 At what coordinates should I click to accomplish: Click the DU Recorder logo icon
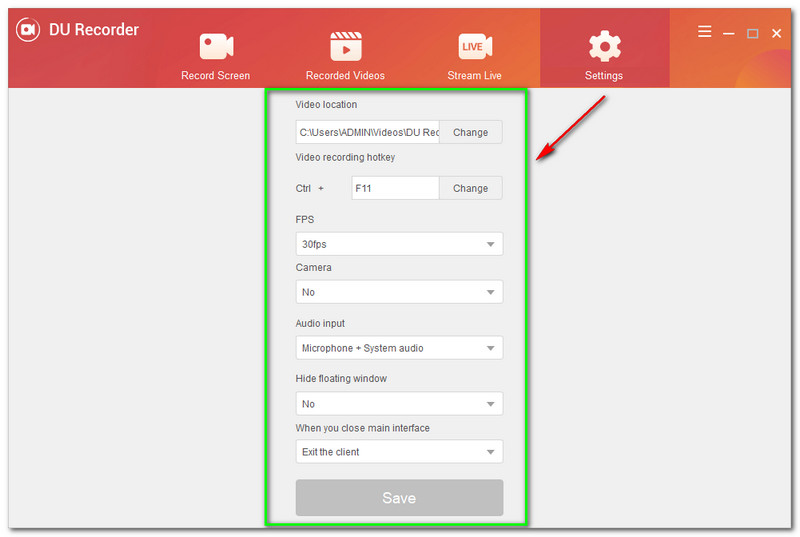27,30
